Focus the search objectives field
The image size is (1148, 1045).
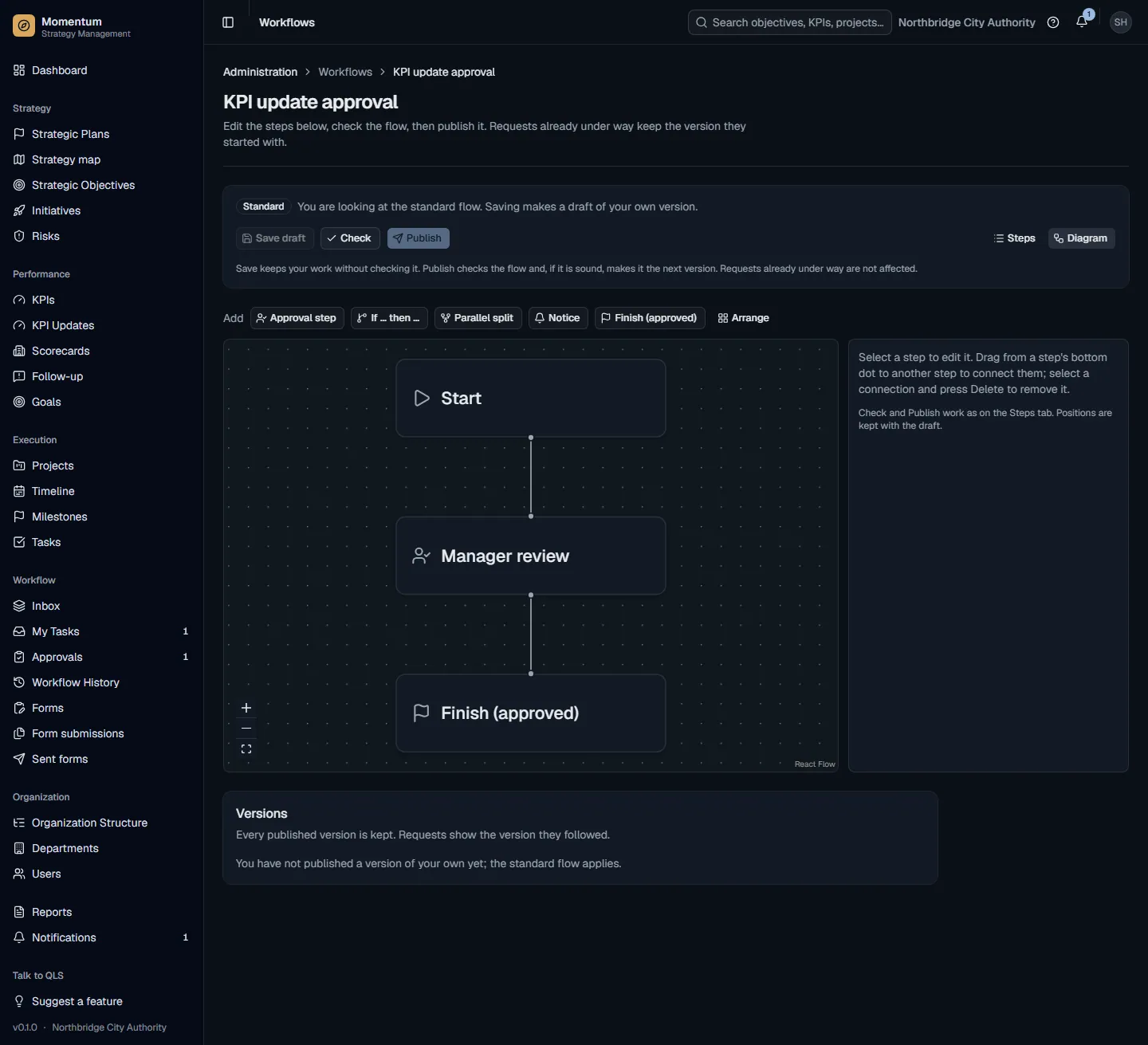tap(789, 22)
